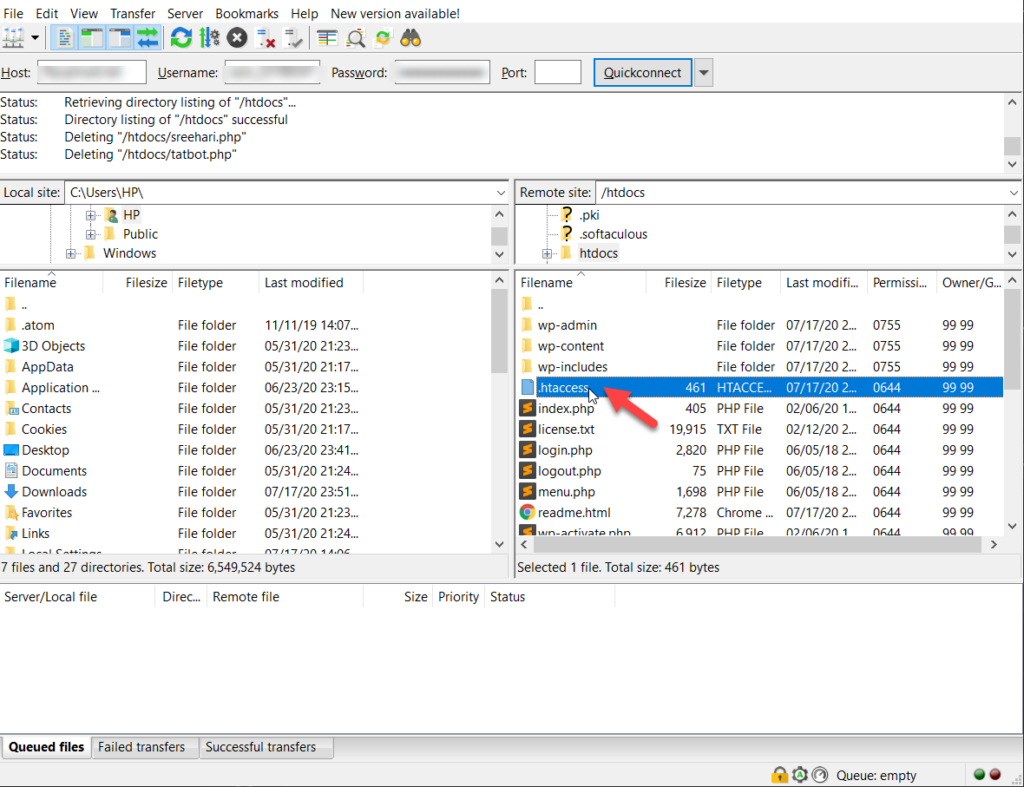Toggle synchronized browsing
Viewport: 1024px width, 787px height.
[383, 39]
